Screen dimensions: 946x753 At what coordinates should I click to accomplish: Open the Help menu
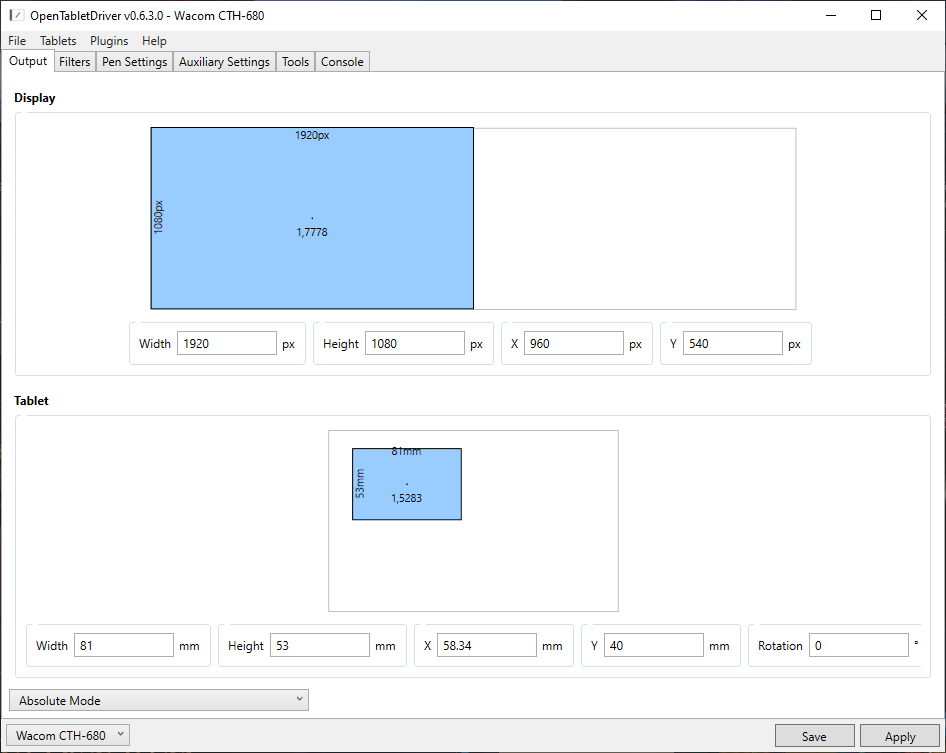click(x=154, y=41)
